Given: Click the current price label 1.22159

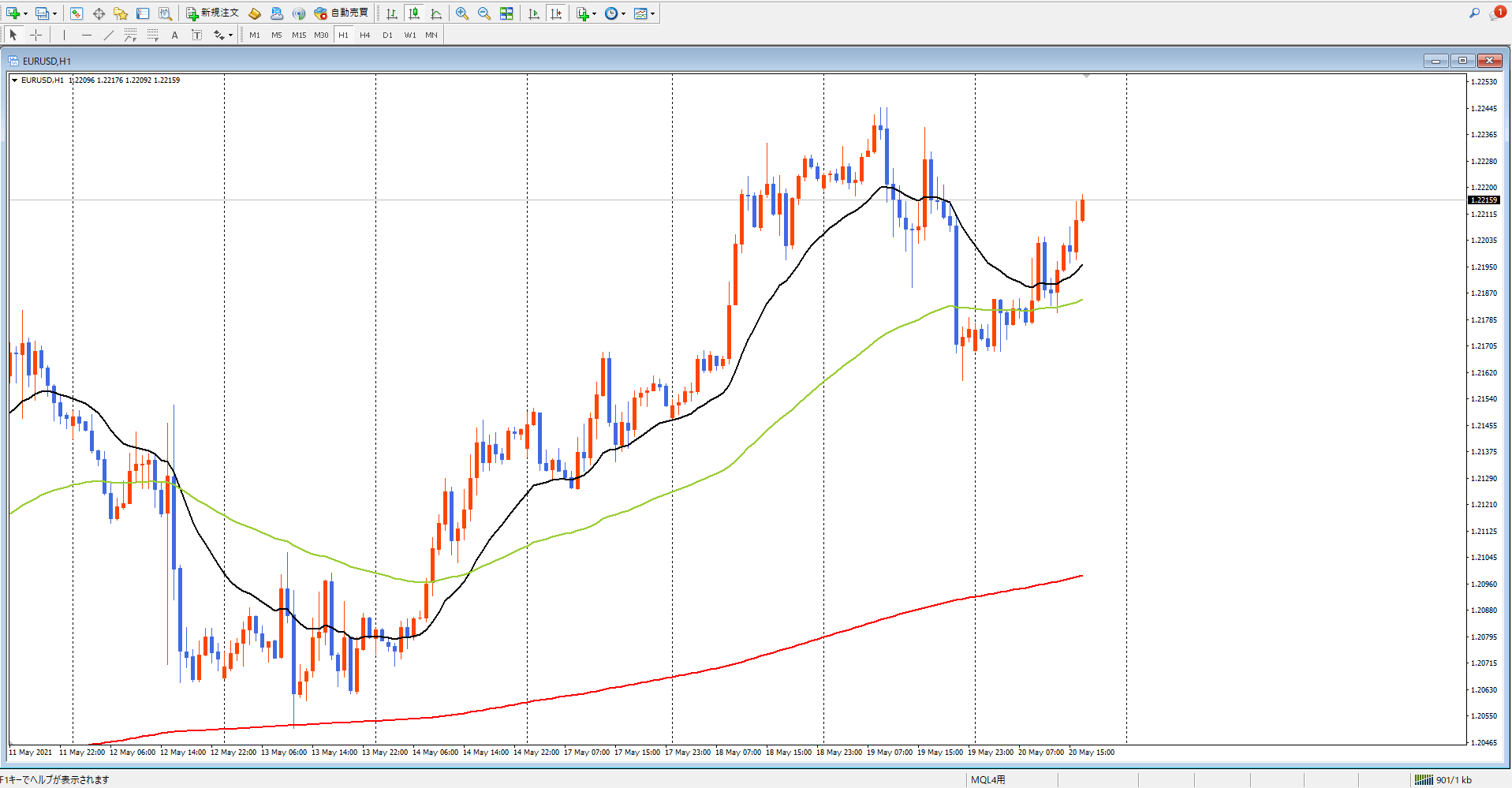Looking at the screenshot, I should click(1484, 200).
